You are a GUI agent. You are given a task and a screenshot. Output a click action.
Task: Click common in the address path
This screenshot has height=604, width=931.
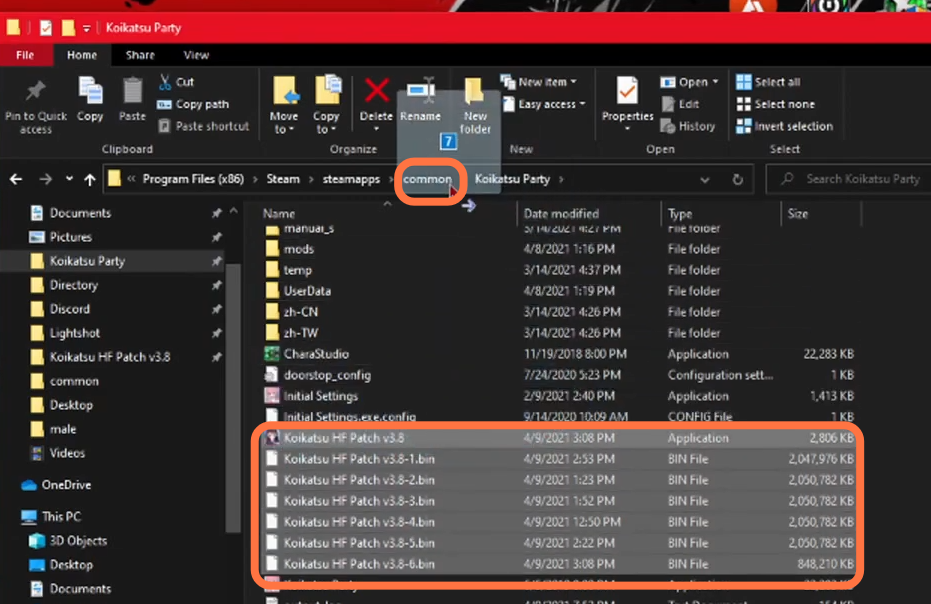pyautogui.click(x=428, y=179)
